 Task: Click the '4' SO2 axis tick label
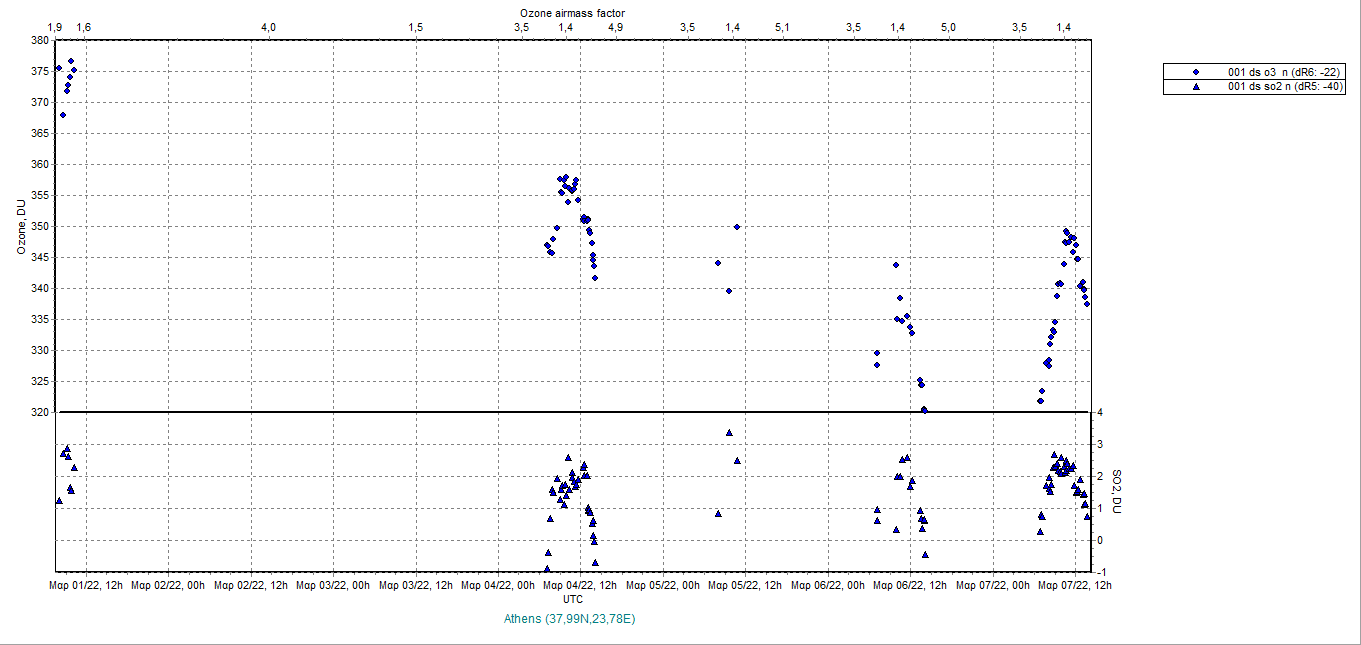[x=1099, y=412]
